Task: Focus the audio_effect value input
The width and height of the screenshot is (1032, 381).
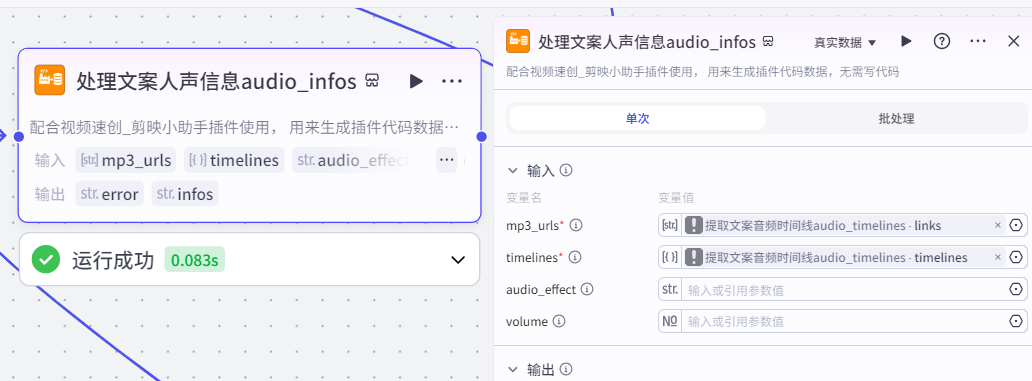Action: (844, 289)
